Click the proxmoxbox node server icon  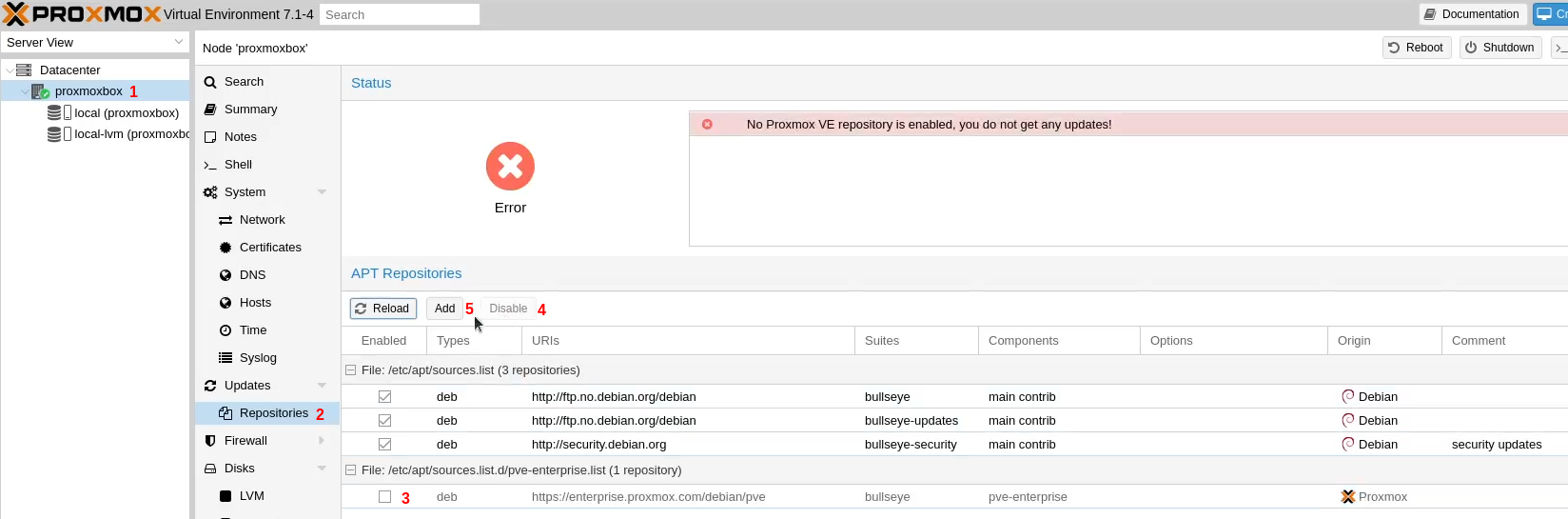click(40, 91)
